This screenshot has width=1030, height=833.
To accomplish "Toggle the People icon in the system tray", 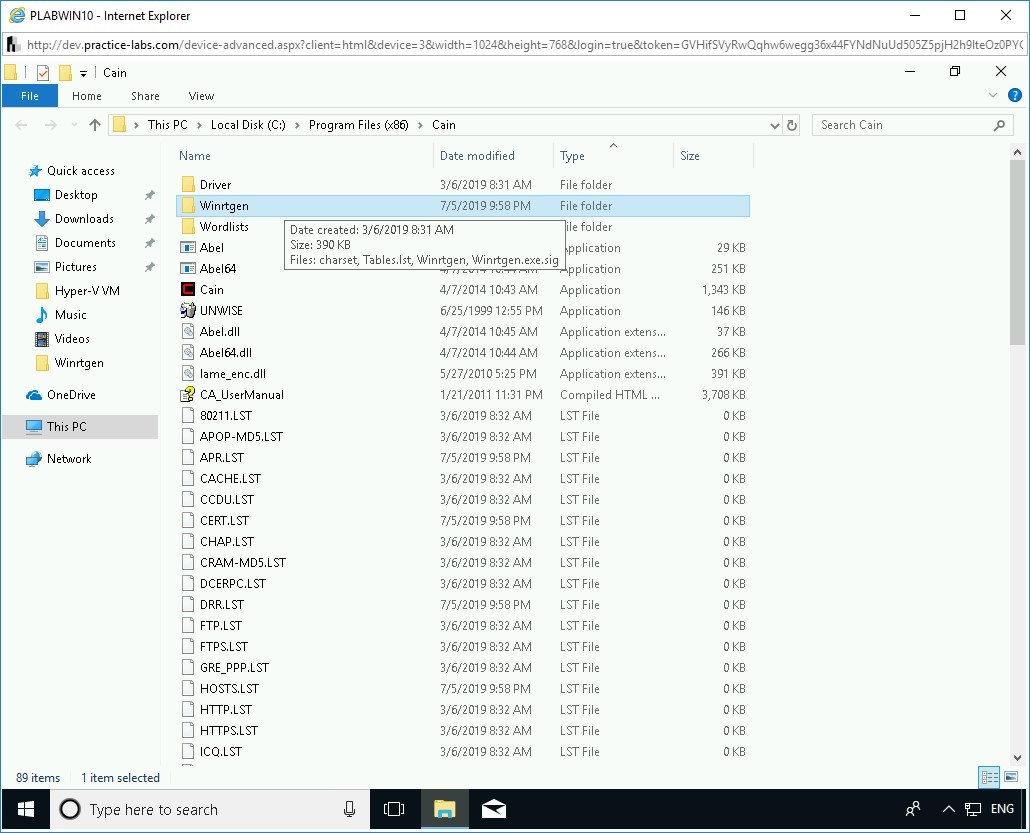I will click(x=913, y=809).
